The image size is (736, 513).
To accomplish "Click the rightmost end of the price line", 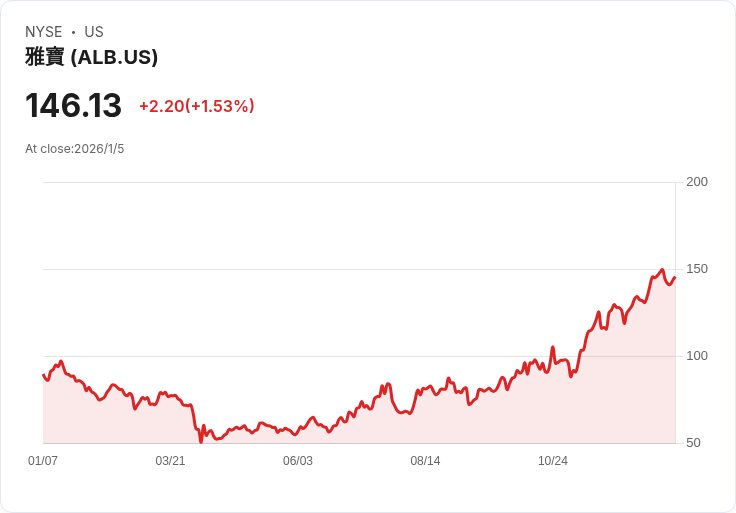I will click(675, 277).
